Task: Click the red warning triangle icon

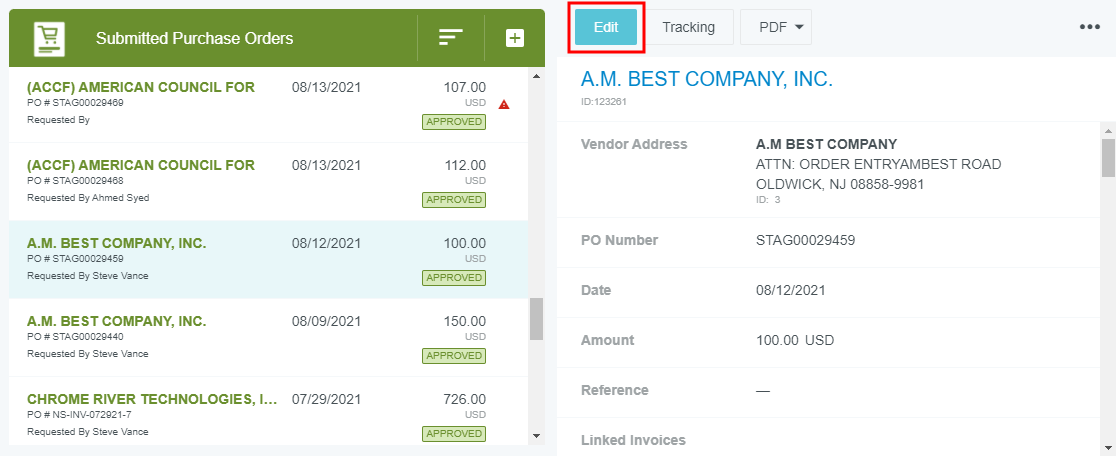Action: tap(504, 104)
